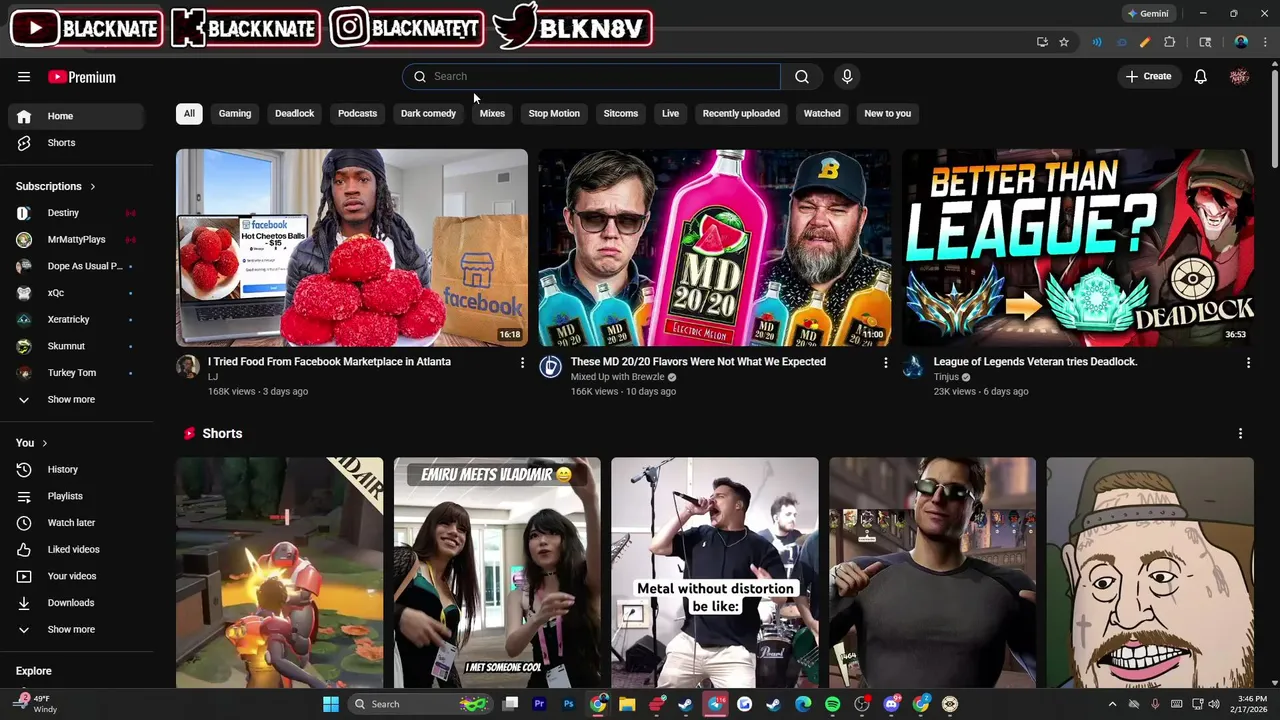1280x720 pixels.
Task: Open the Chrome profile avatar
Action: pyautogui.click(x=1241, y=42)
